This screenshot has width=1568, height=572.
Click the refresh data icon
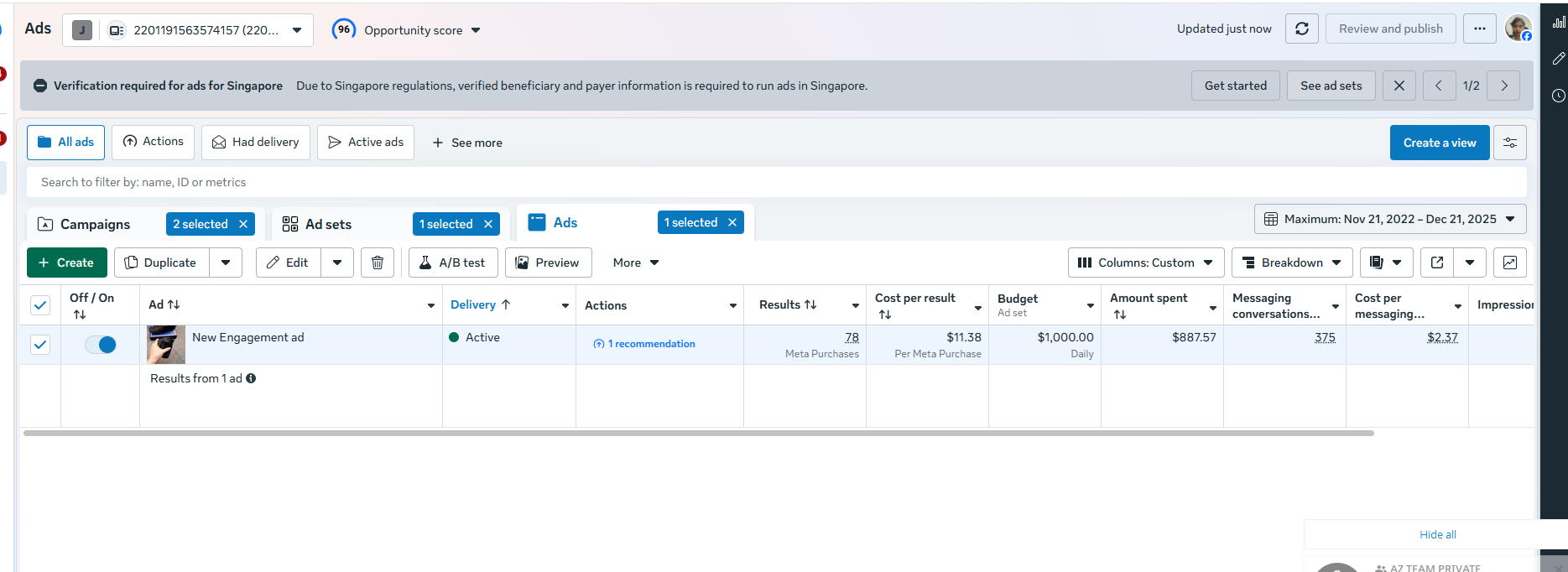[1301, 29]
